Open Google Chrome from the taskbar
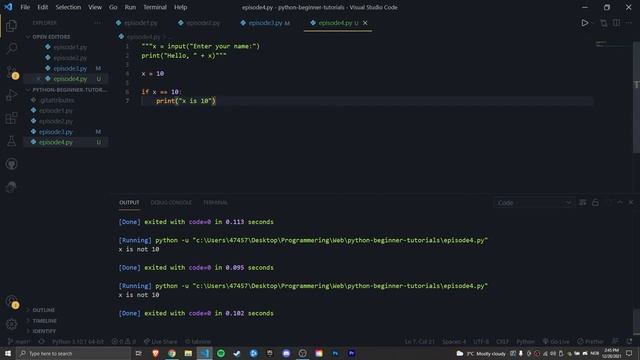 172,353
